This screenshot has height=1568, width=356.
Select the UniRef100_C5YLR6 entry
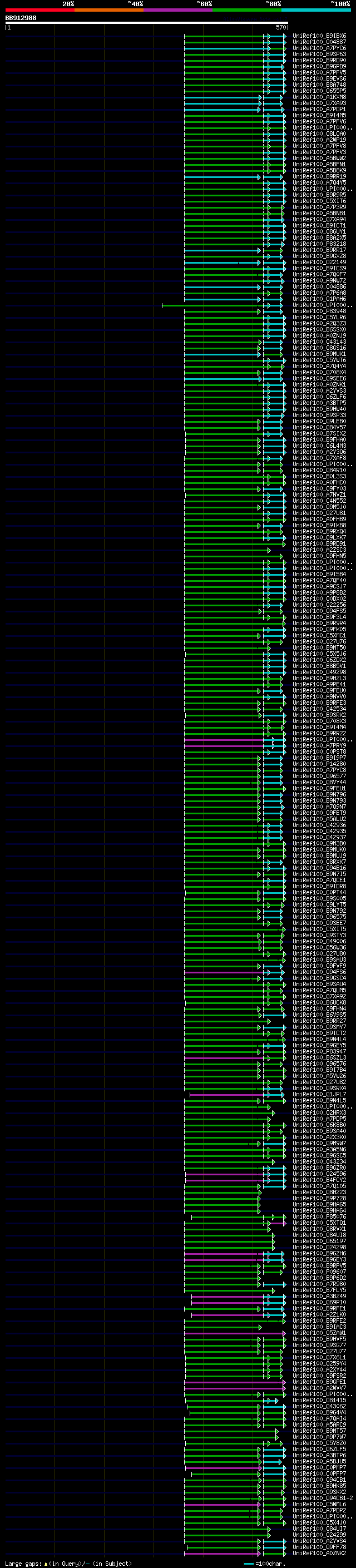click(319, 317)
